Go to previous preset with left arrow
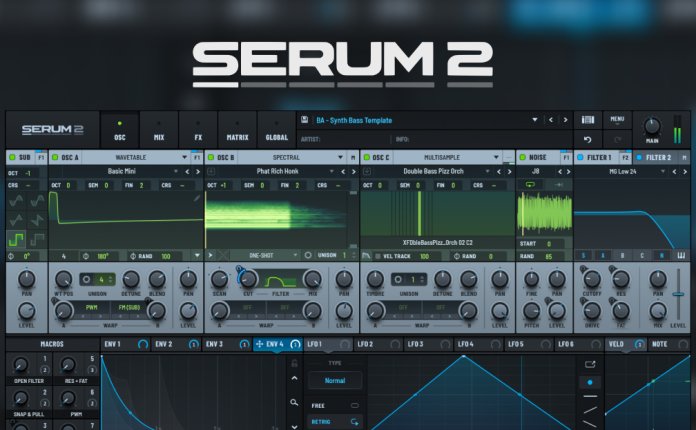Image resolution: width=696 pixels, height=430 pixels. pyautogui.click(x=551, y=120)
